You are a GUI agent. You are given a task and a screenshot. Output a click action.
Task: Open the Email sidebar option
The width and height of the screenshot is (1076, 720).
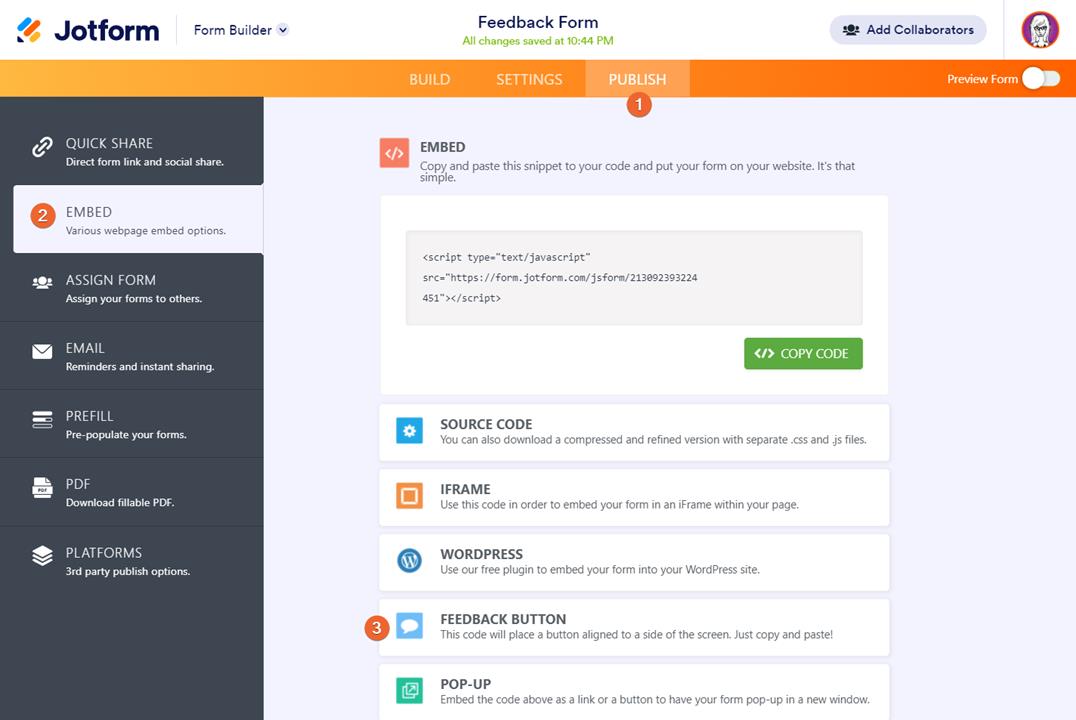click(132, 356)
